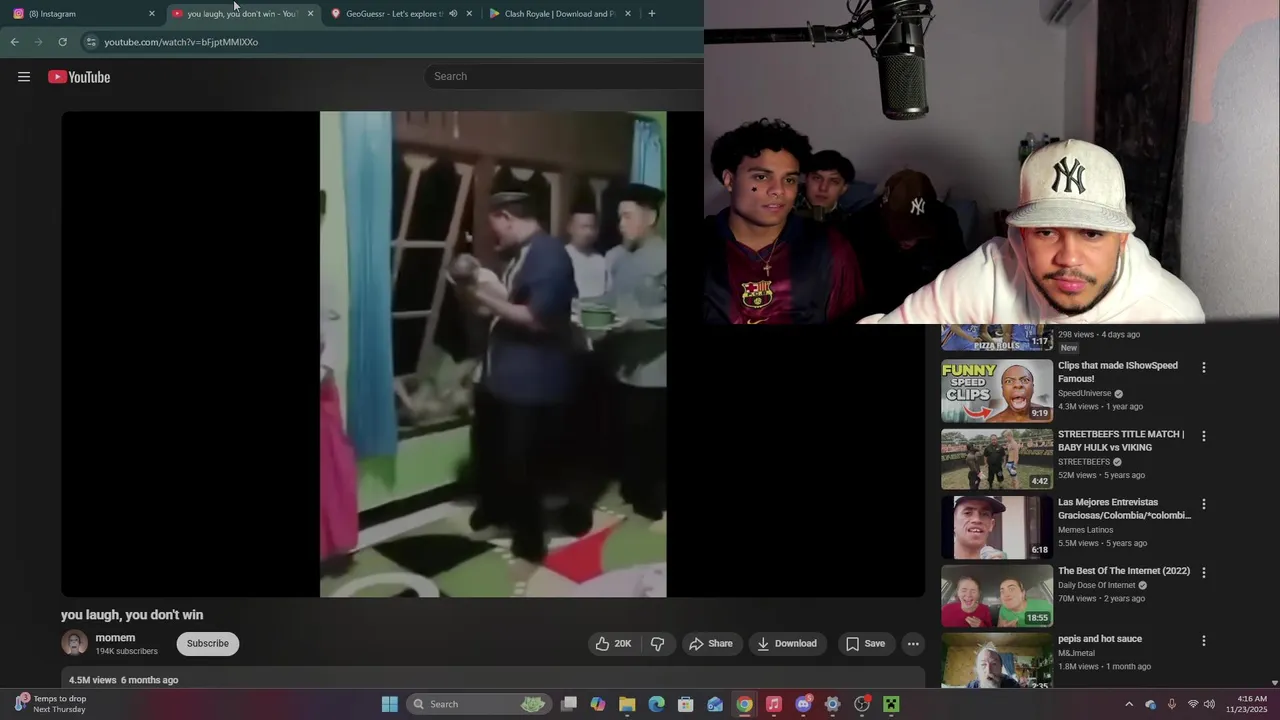Open options menu for IShowSpeed clips video
Viewport: 1280px width, 720px height.
tap(1204, 367)
